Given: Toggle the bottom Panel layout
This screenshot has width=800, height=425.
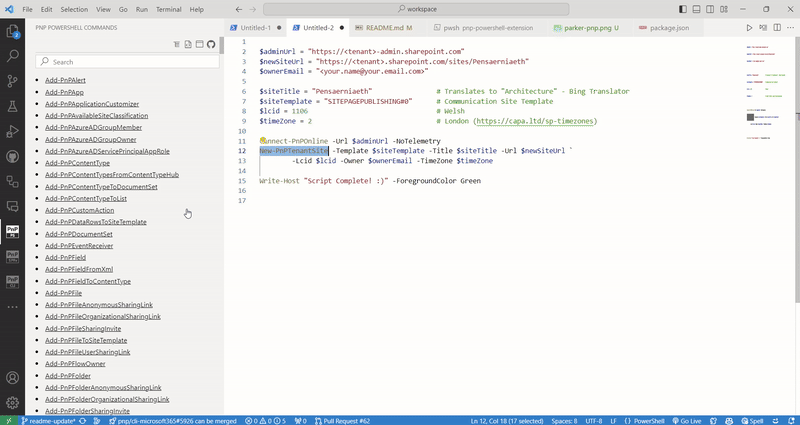Looking at the screenshot, I should tap(696, 9).
